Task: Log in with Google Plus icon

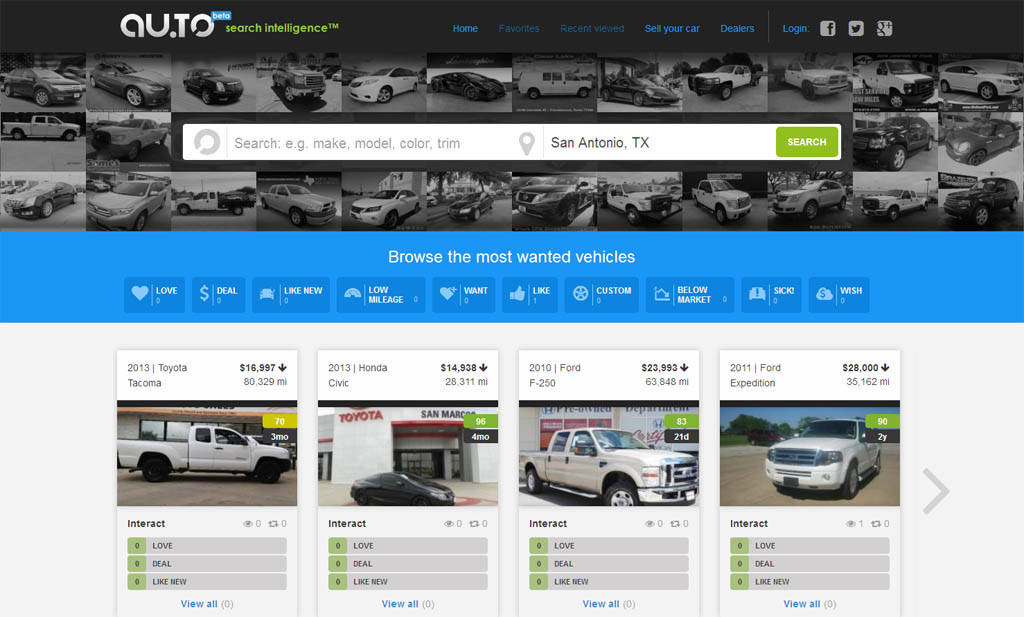Action: coord(884,28)
